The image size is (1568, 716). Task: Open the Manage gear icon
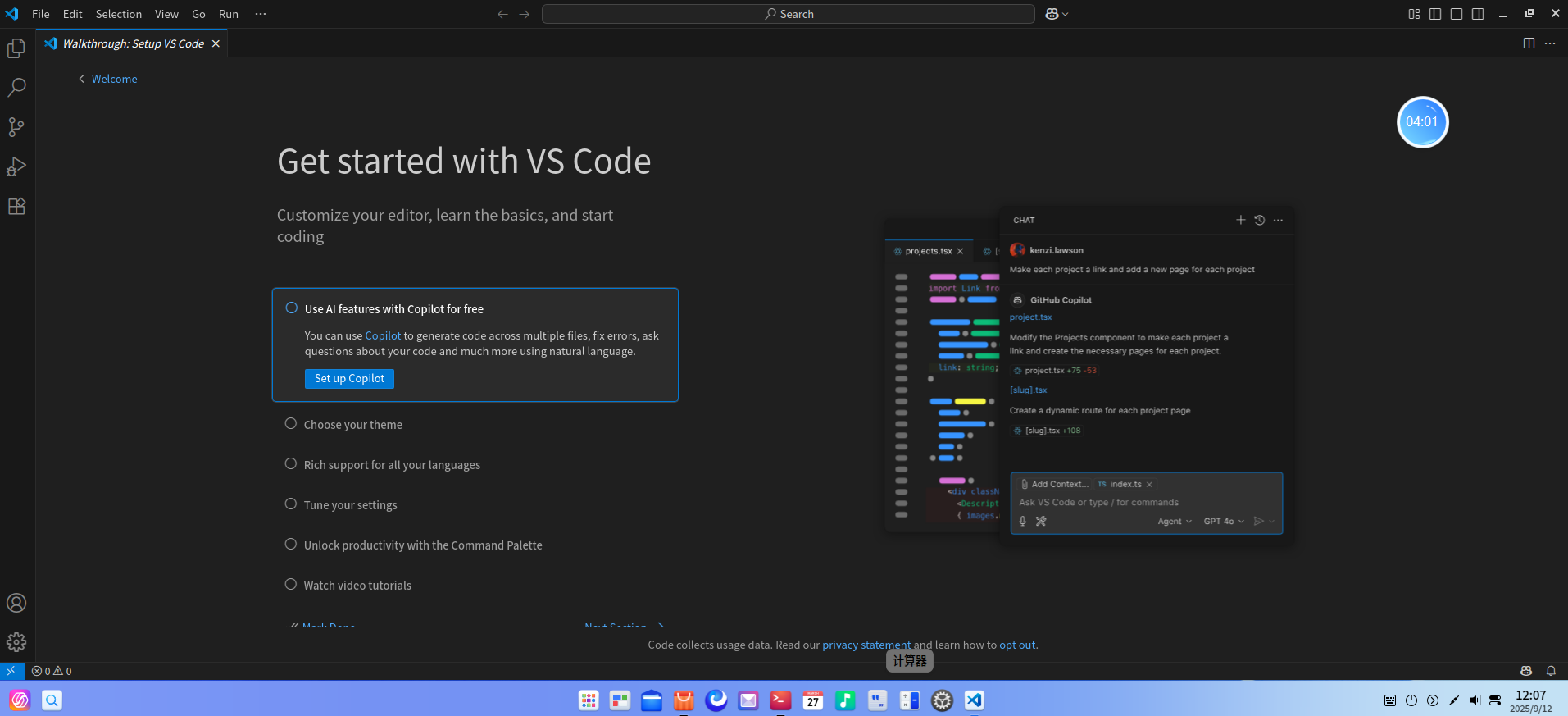pyautogui.click(x=16, y=642)
